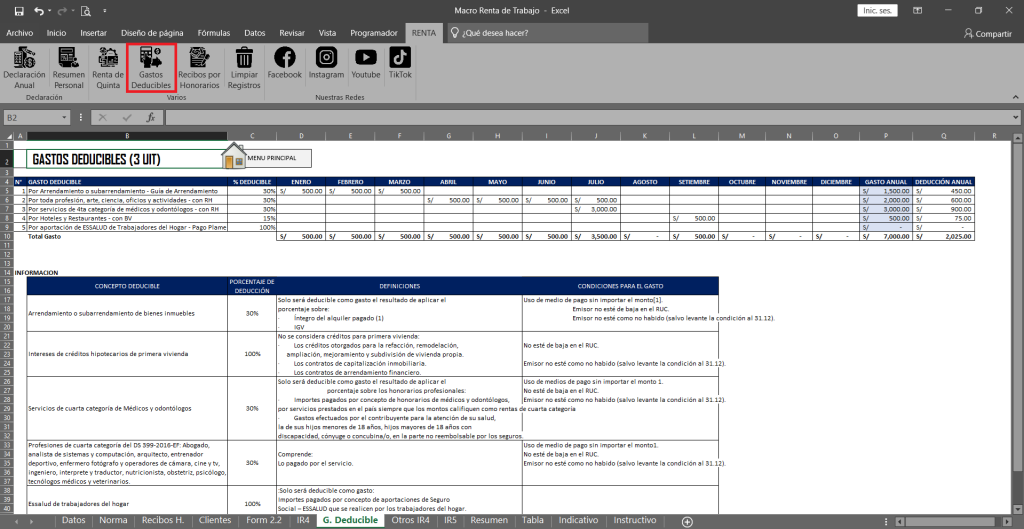Open the Declaración Anual macro button
Image resolution: width=1024 pixels, height=529 pixels.
(x=24, y=68)
